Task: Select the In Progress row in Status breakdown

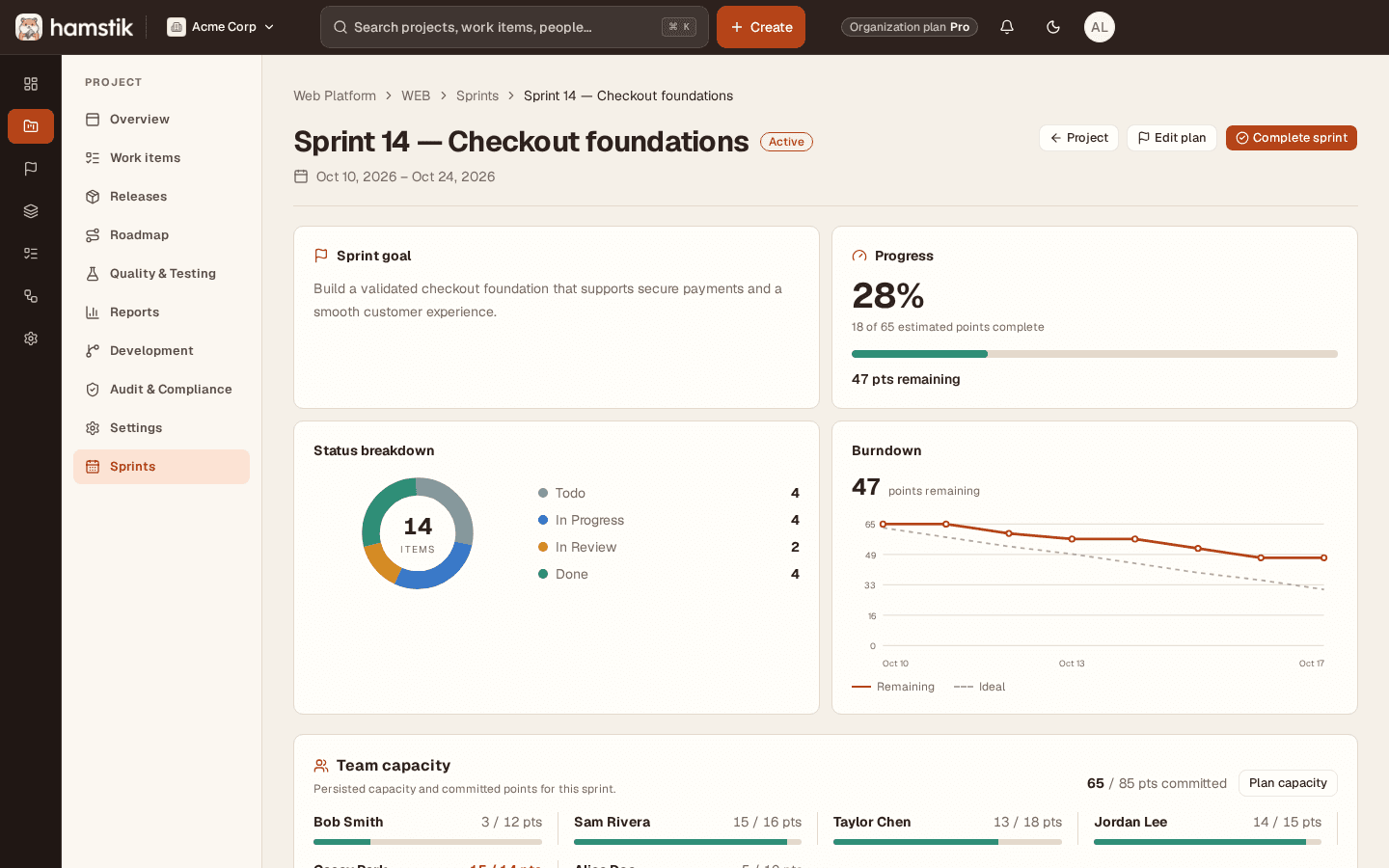Action: tap(668, 520)
